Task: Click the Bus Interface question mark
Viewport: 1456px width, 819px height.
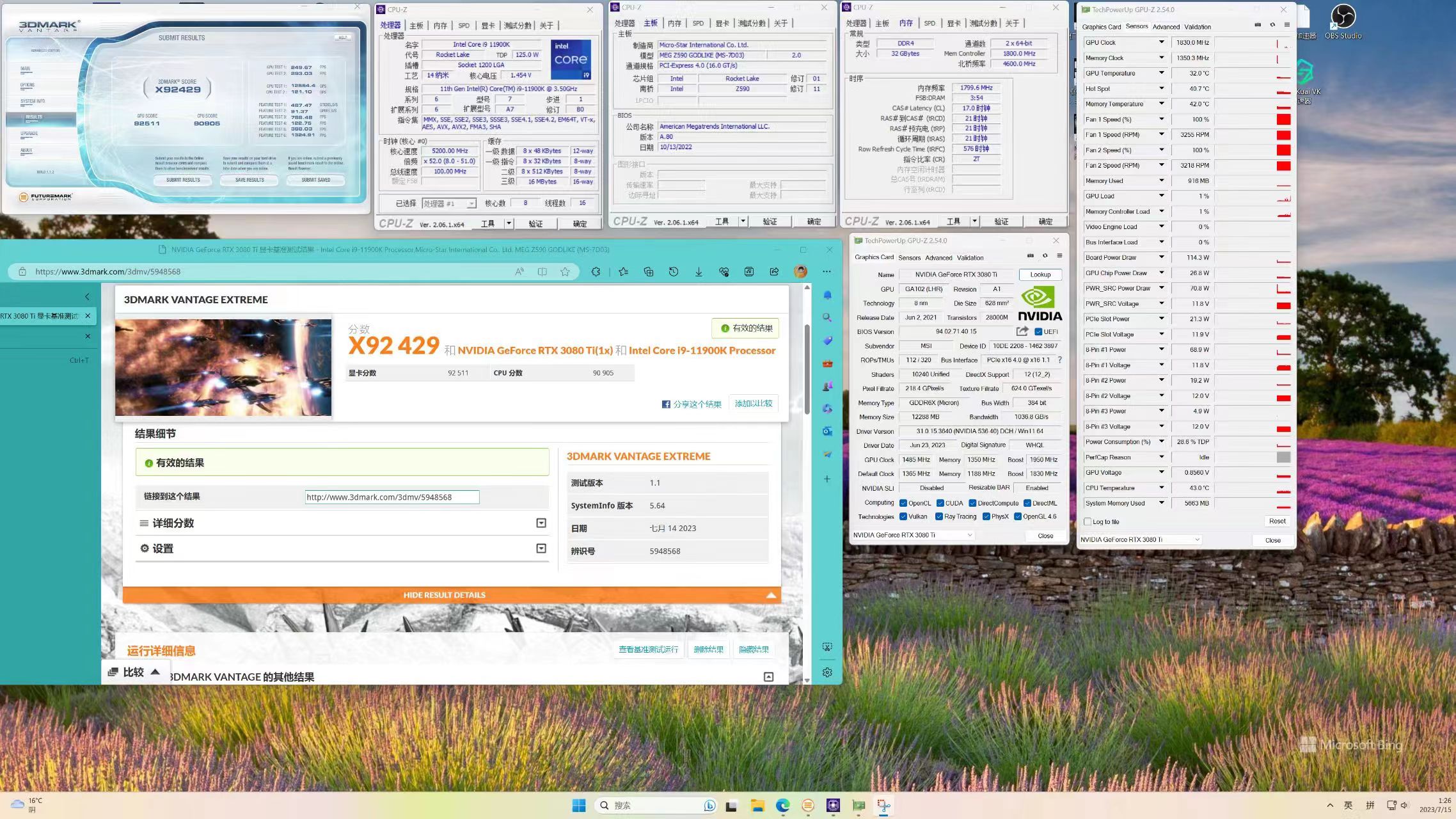Action: [x=1059, y=360]
